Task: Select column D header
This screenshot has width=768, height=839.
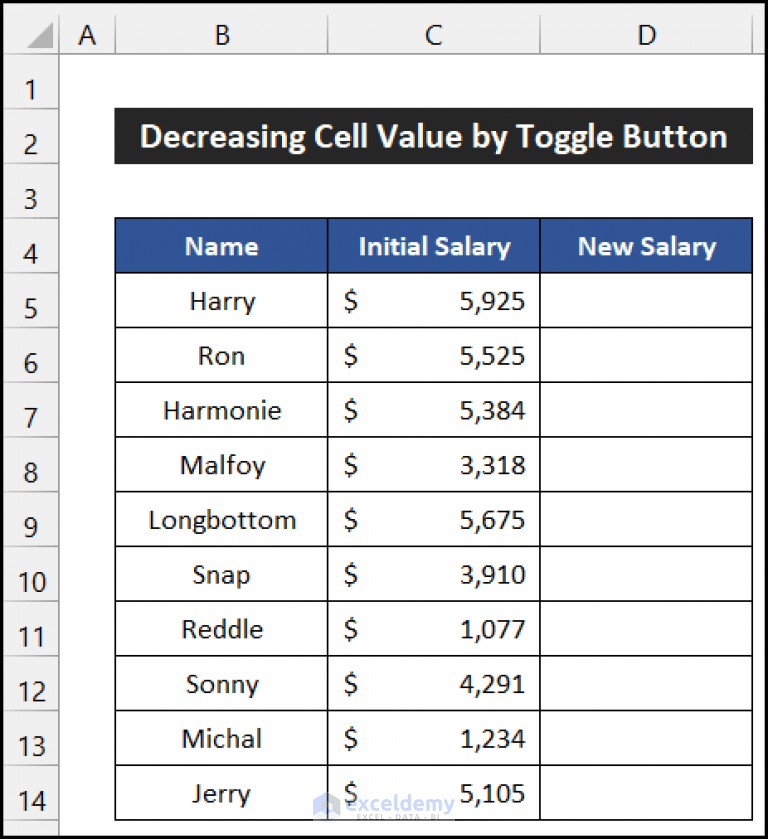Action: 646,34
